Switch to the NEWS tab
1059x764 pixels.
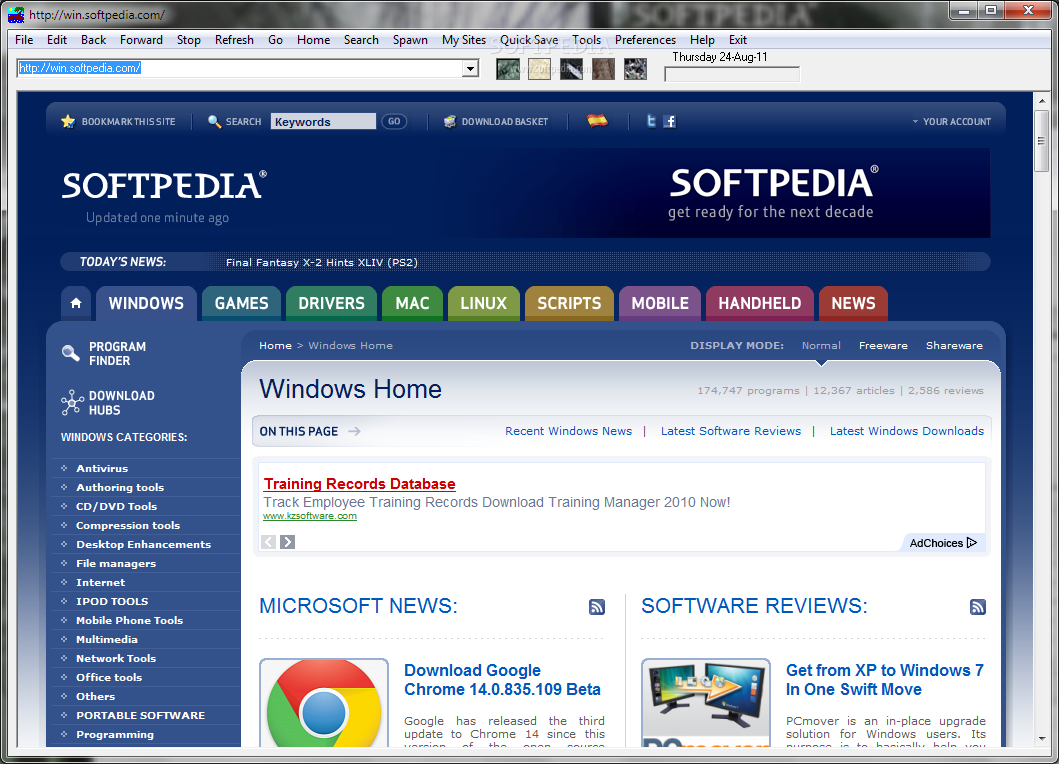coord(853,303)
